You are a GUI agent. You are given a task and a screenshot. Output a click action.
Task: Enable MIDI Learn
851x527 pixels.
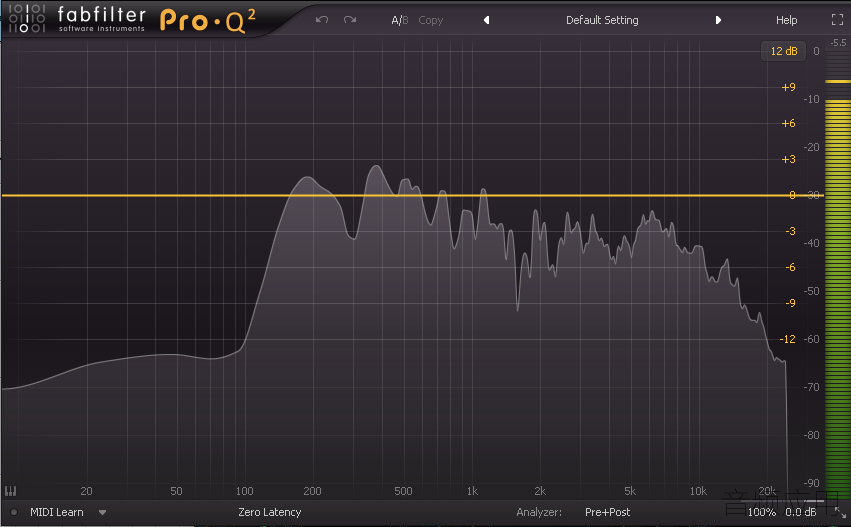click(x=56, y=512)
